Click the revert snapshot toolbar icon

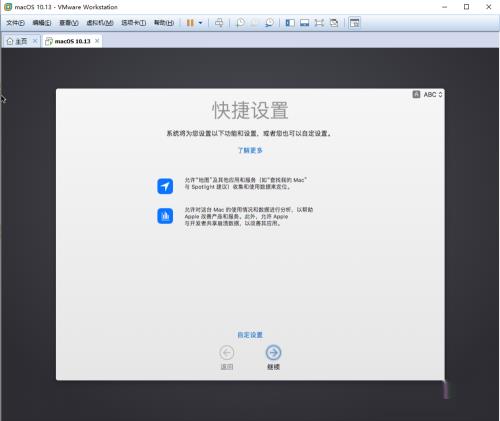click(254, 23)
